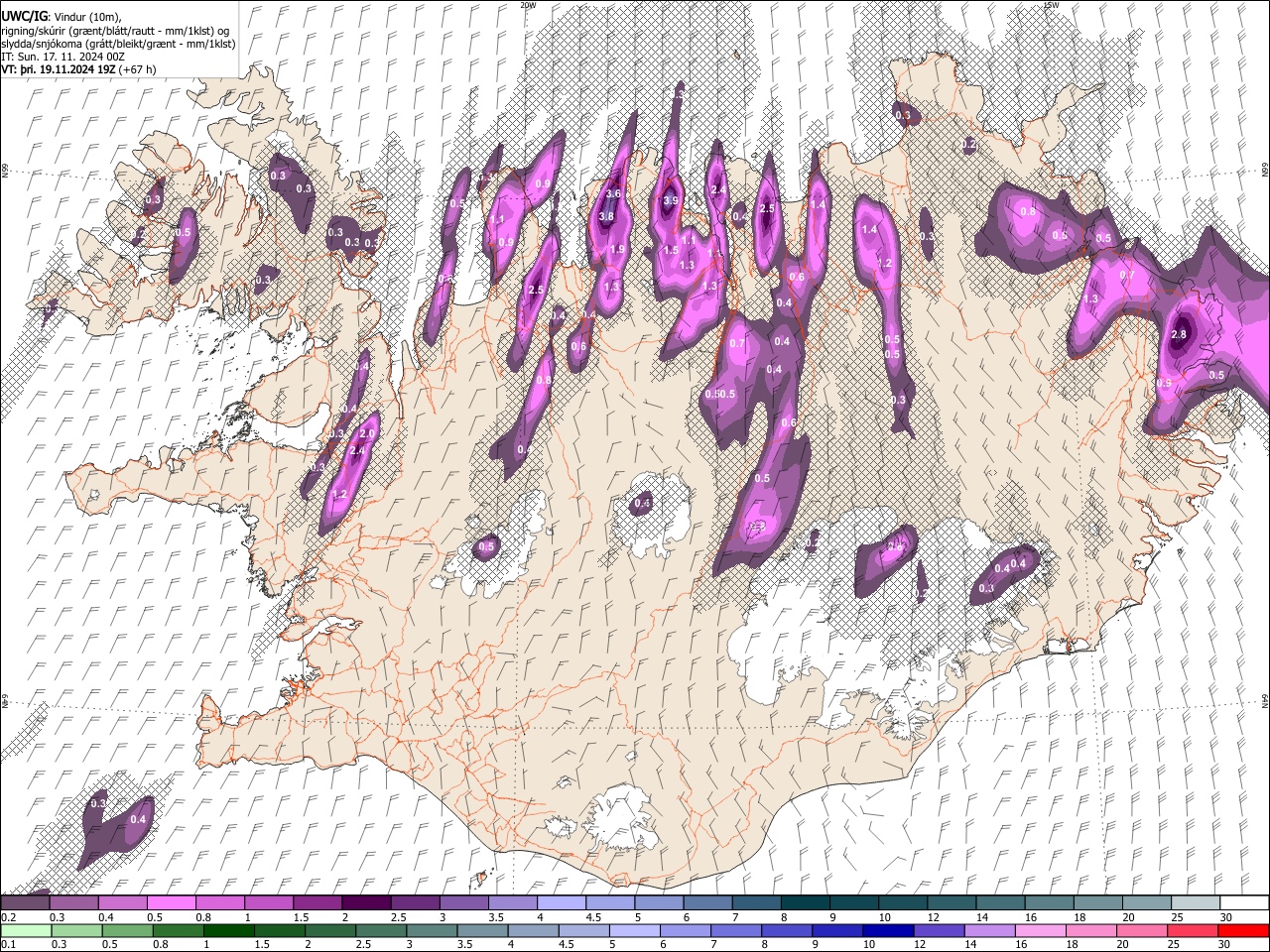Select lower legend swatch starting at 18

[x=1090, y=931]
